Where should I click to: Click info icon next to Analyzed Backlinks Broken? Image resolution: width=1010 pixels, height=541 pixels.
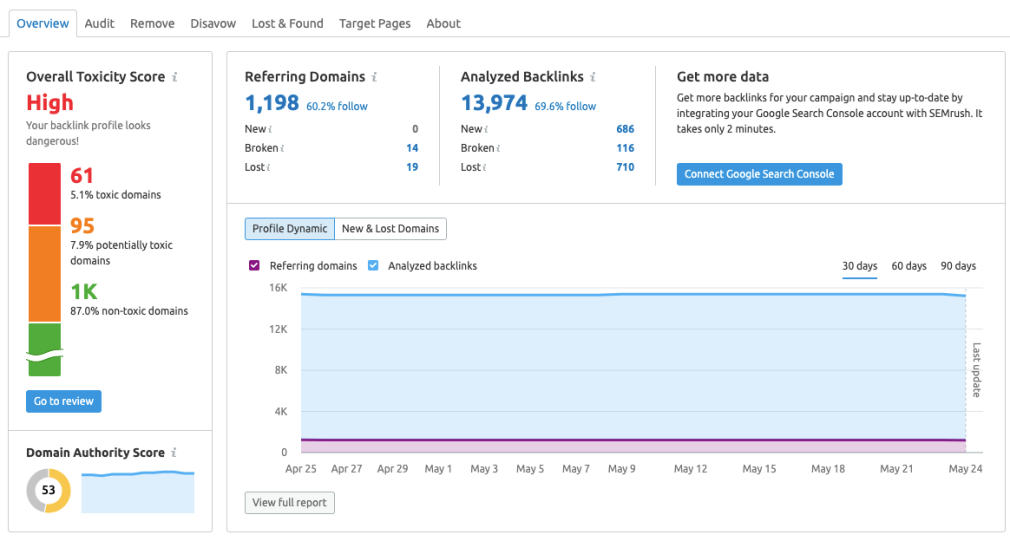[x=499, y=148]
